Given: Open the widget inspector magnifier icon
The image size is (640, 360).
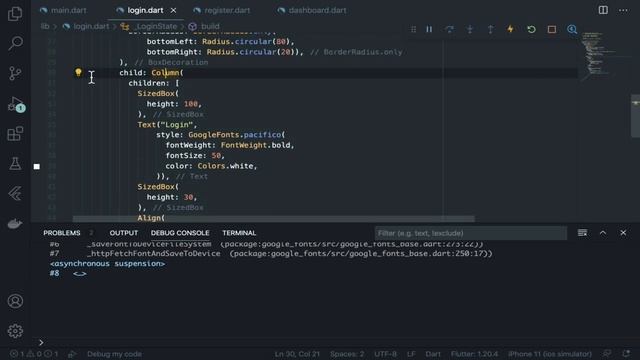Looking at the screenshot, I should [x=572, y=29].
